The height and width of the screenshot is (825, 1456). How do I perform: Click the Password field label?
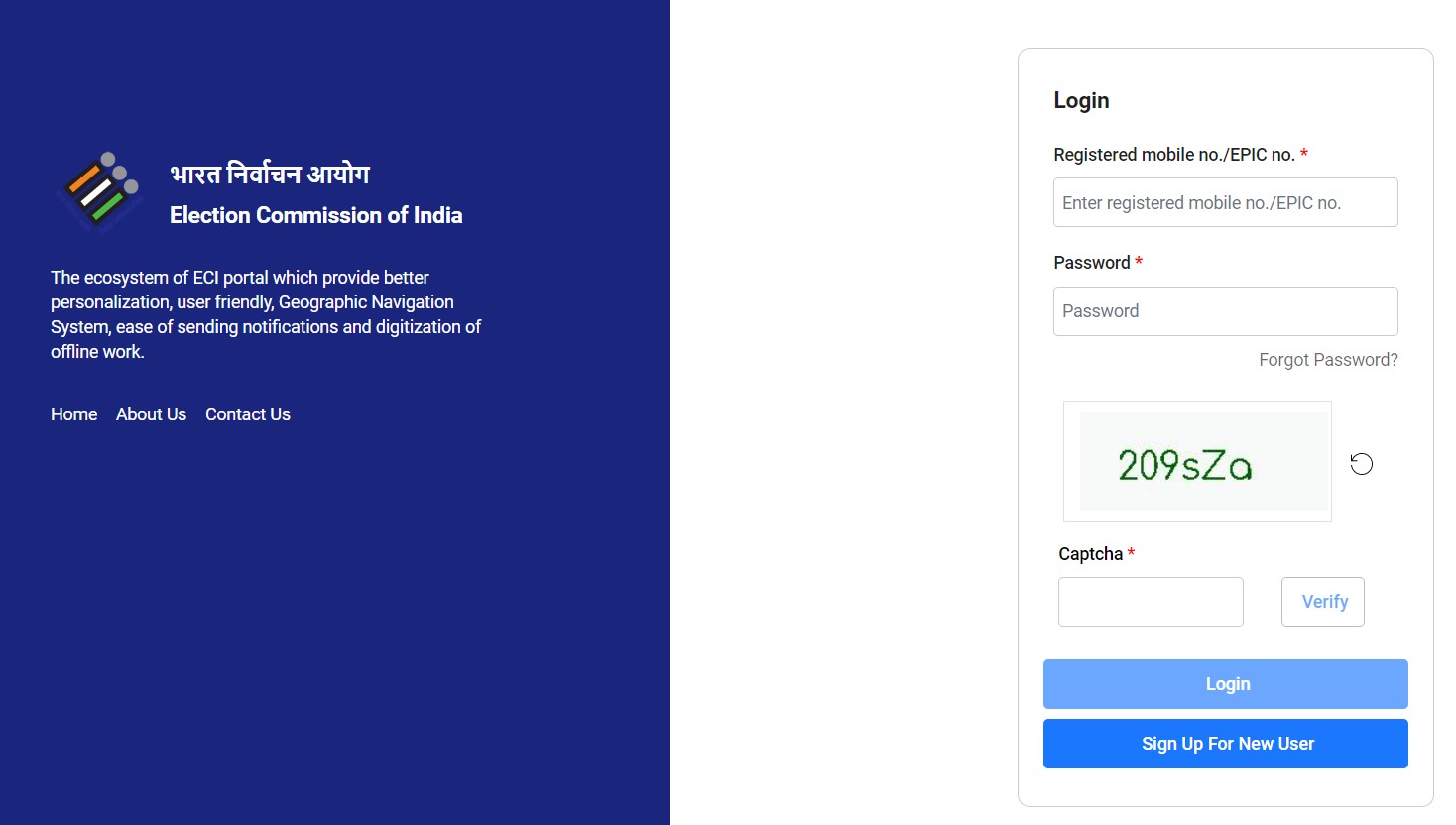click(x=1091, y=262)
